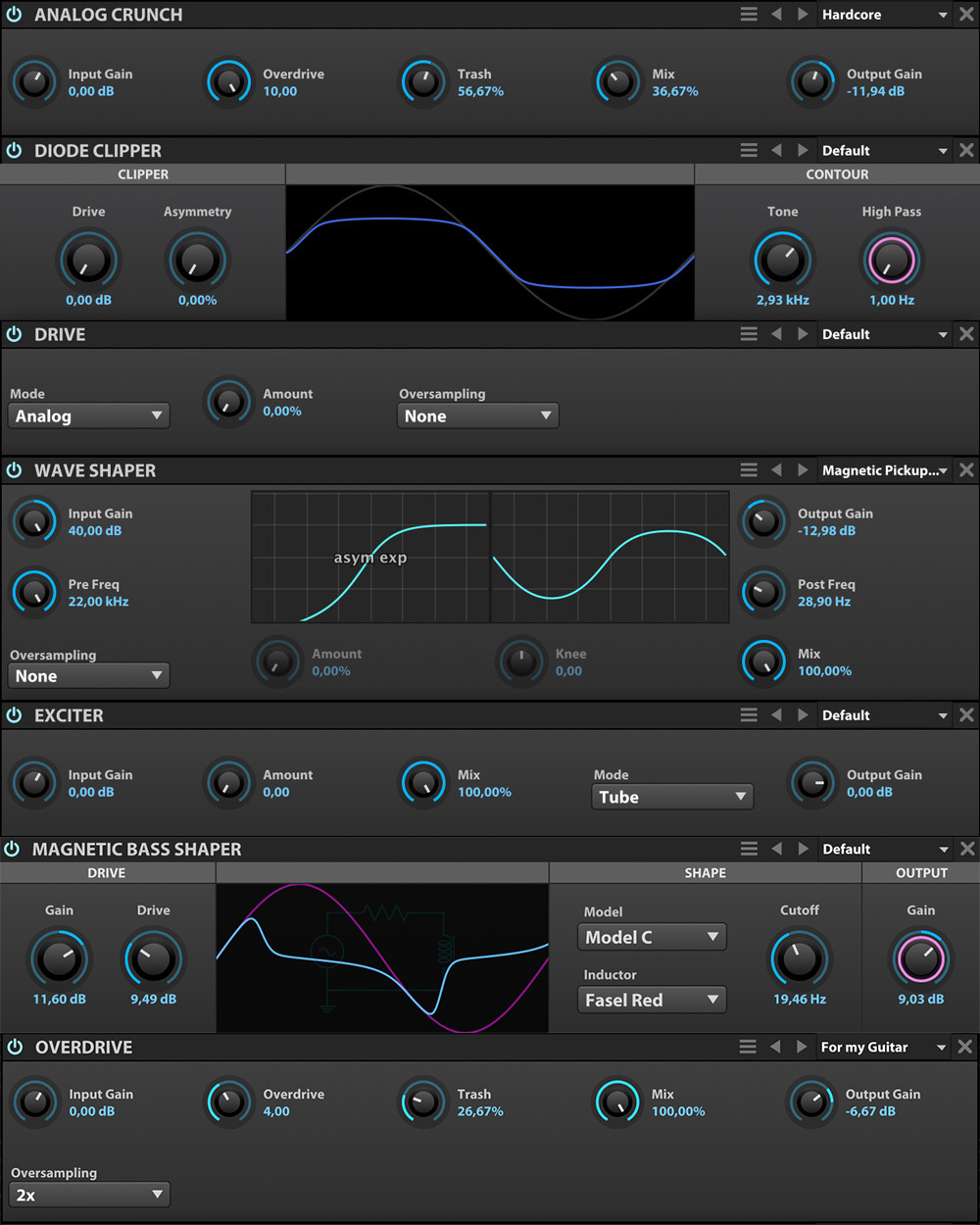Open Diode Clipper hamburger menu
The height and width of the screenshot is (1225, 980).
(x=749, y=151)
